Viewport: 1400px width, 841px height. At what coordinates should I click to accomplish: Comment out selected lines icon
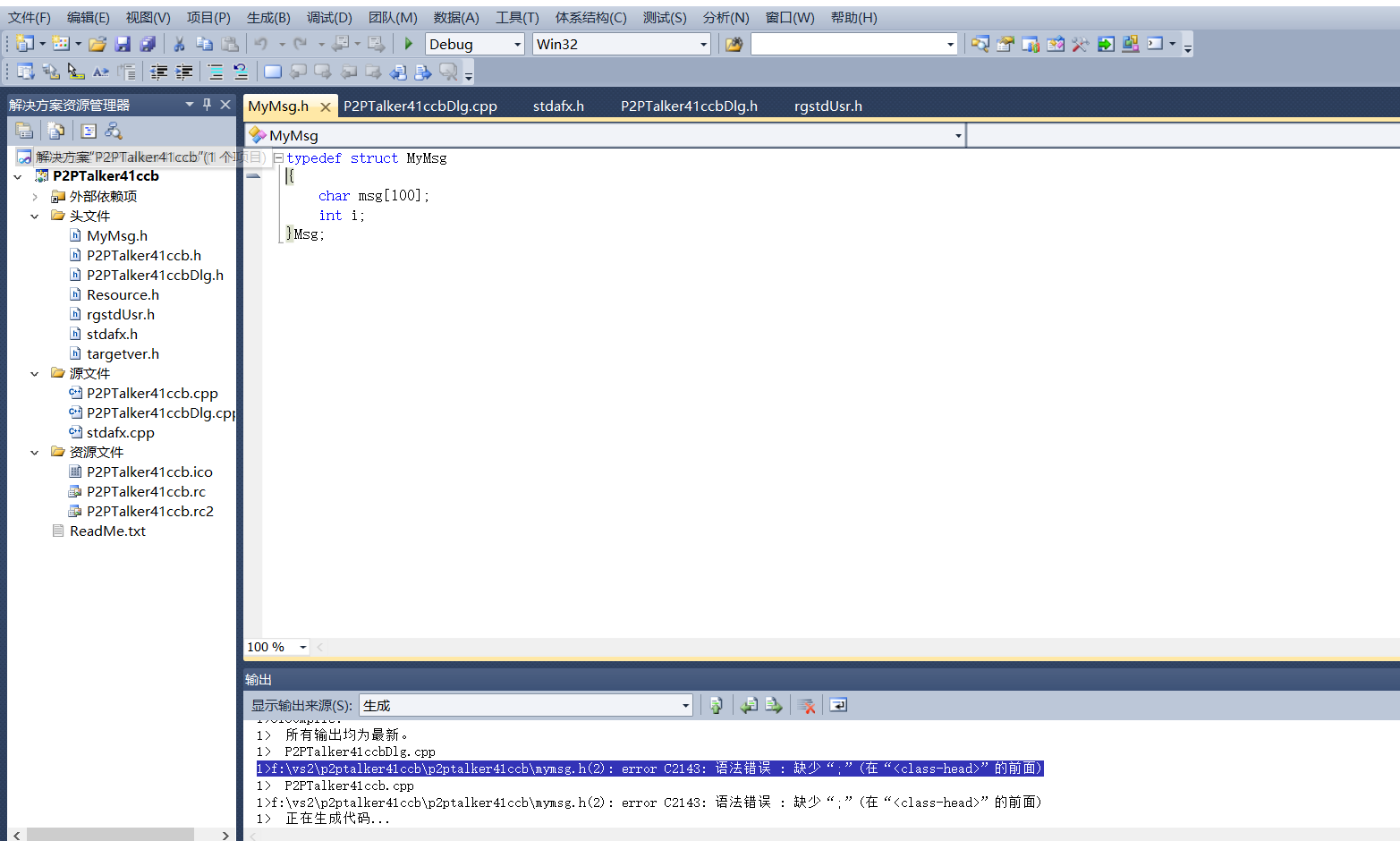216,72
